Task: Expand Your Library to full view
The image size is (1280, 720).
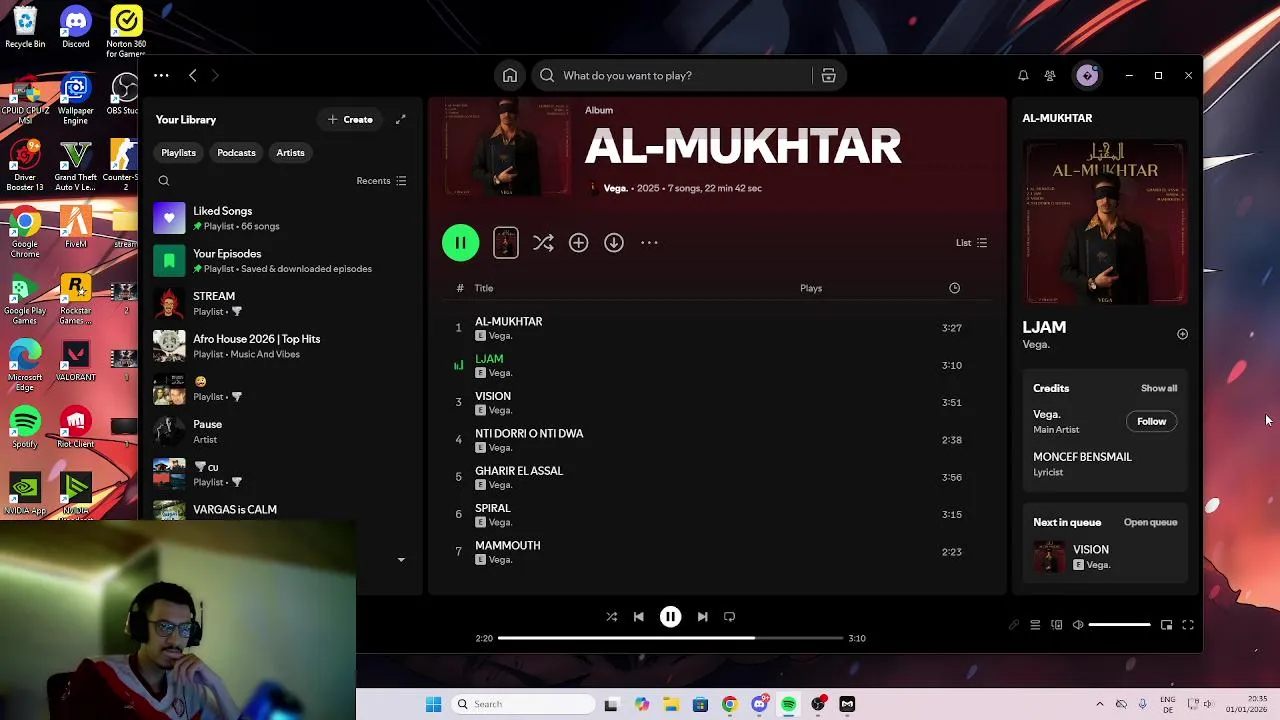Action: click(x=400, y=119)
